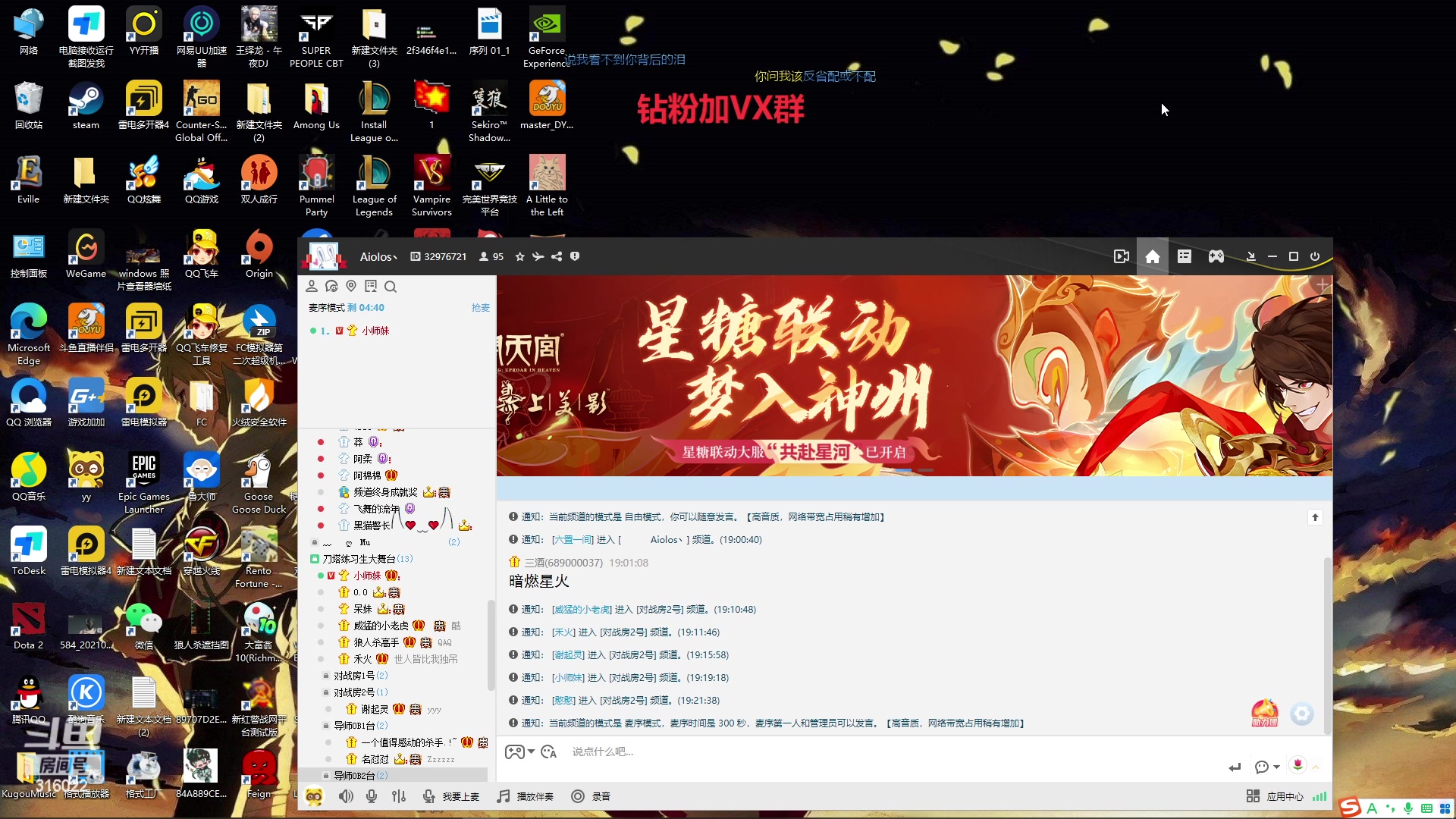The height and width of the screenshot is (819, 1456).
Task: Open the audio mixer sliders icon
Action: pyautogui.click(x=399, y=796)
